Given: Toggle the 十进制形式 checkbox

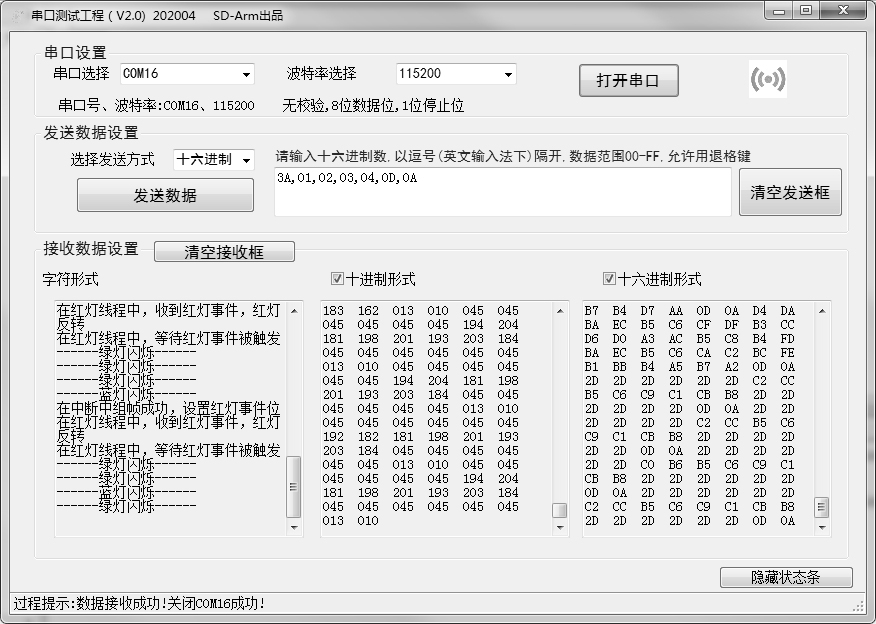Looking at the screenshot, I should (x=337, y=279).
